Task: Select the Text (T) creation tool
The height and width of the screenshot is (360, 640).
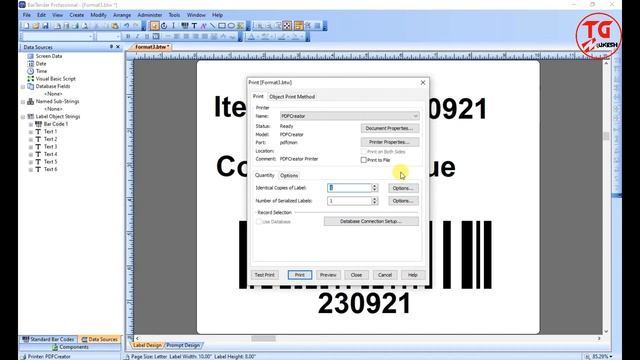Action: tap(194, 26)
